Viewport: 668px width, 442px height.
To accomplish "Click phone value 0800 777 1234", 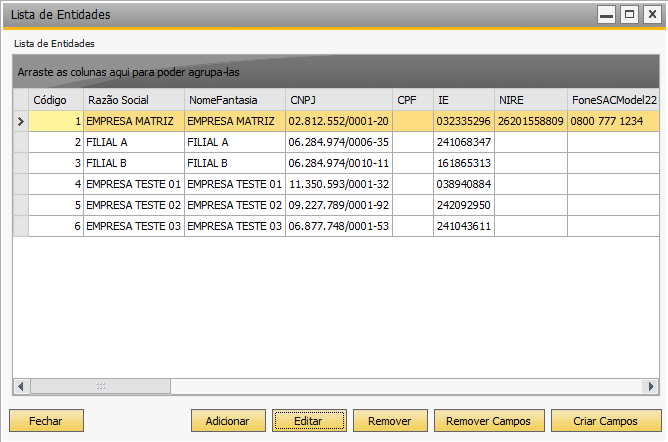I will coord(613,121).
